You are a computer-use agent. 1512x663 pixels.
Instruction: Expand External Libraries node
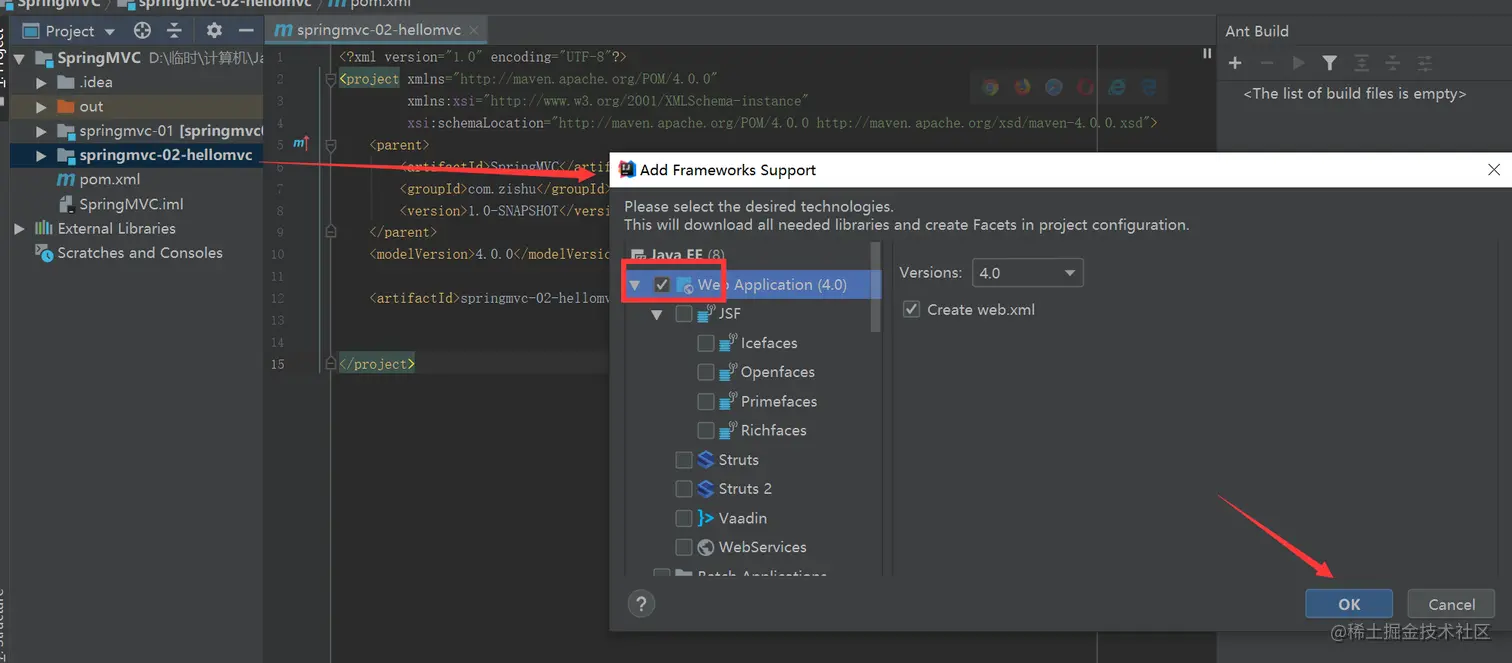19,229
